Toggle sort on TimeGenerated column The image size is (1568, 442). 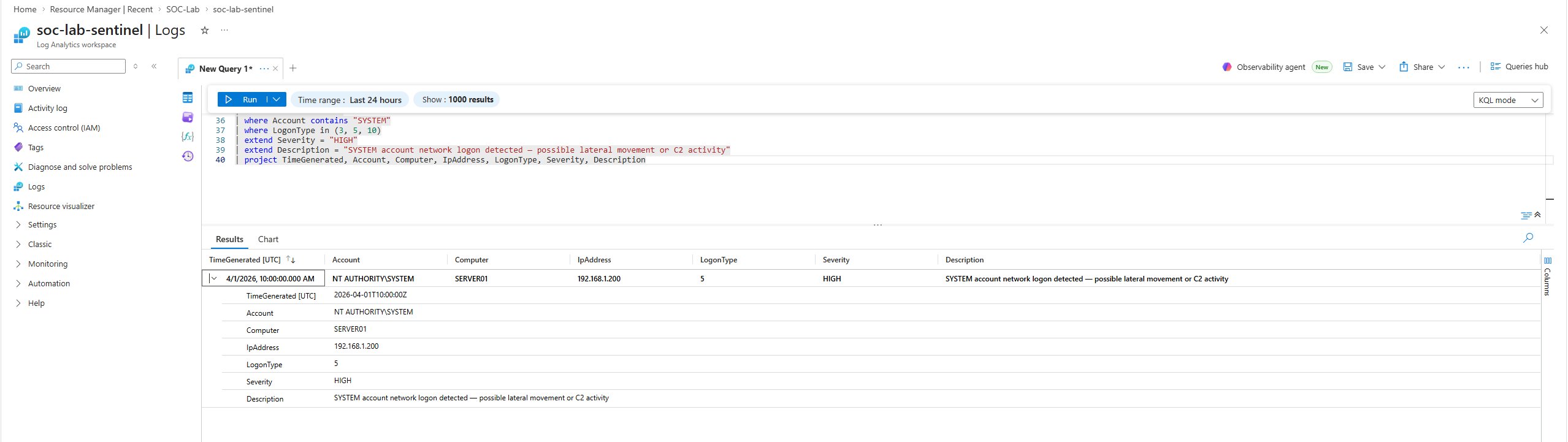click(x=291, y=260)
